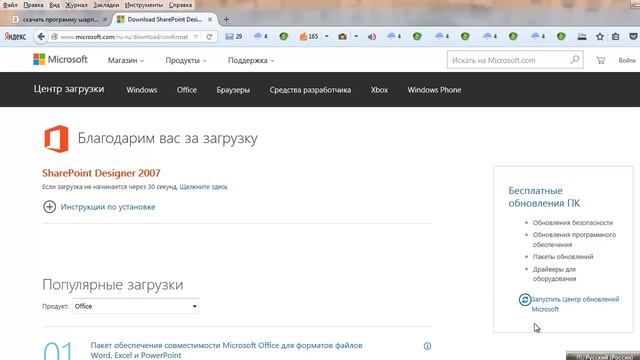The height and width of the screenshot is (360, 640).
Task: Click 'Драйверы для оборудования' list item
Action: pos(554,274)
